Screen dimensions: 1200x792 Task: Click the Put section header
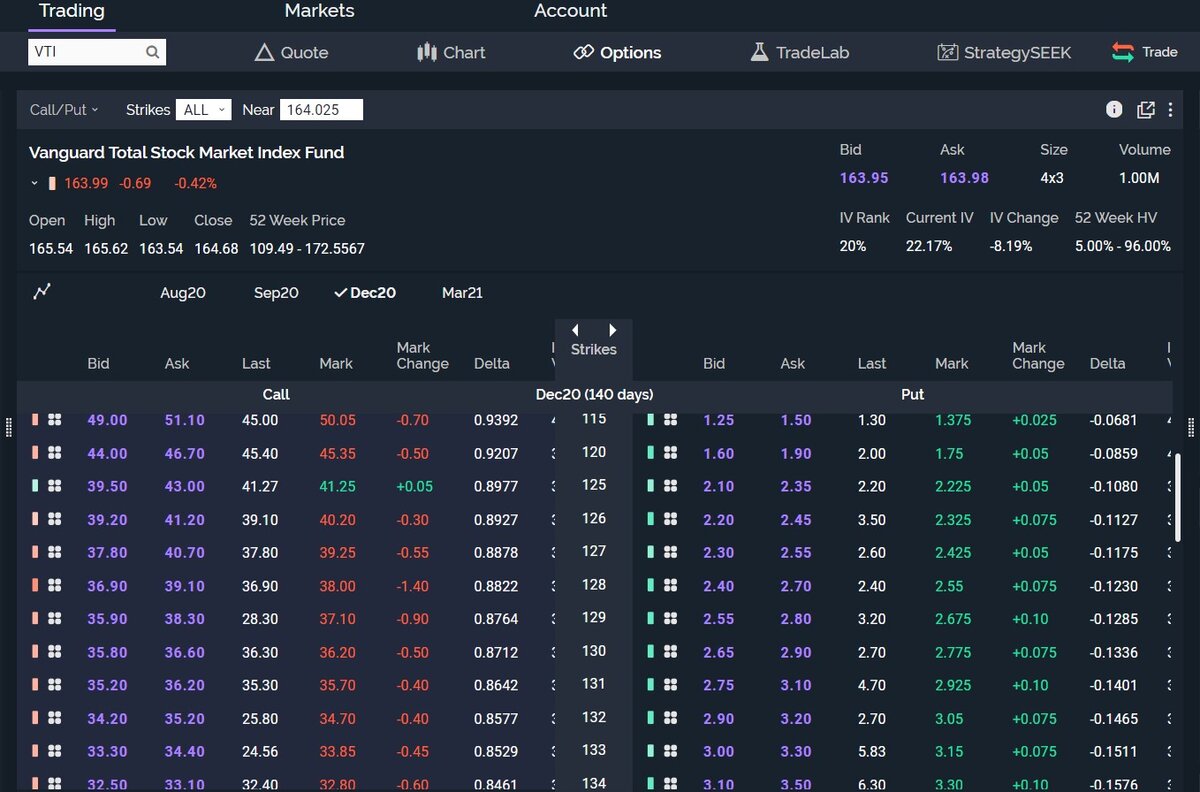[912, 394]
